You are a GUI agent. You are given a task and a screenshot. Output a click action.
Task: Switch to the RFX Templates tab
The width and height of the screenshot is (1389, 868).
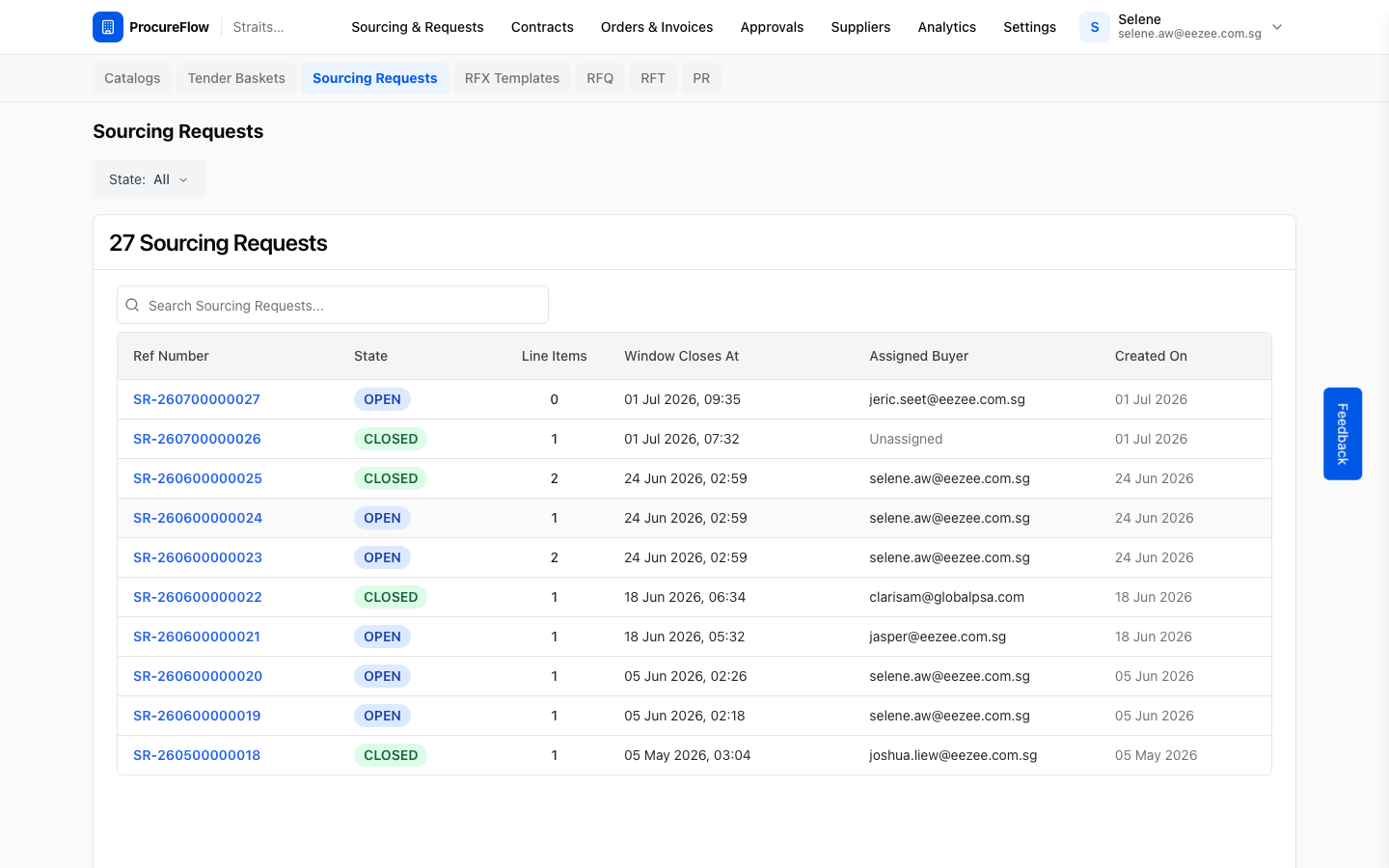(x=512, y=78)
